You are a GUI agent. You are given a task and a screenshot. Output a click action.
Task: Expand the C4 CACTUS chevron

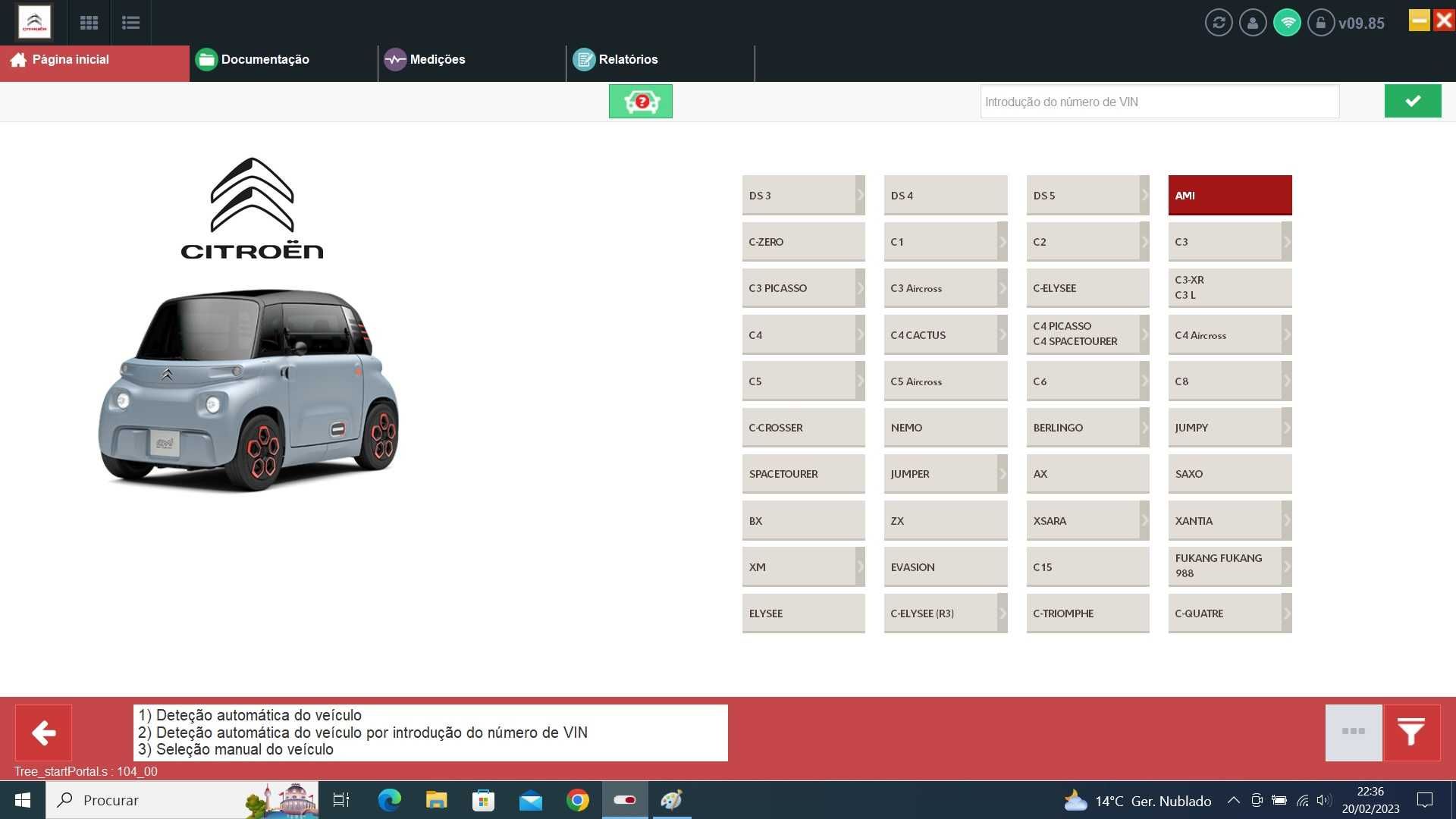[1003, 334]
